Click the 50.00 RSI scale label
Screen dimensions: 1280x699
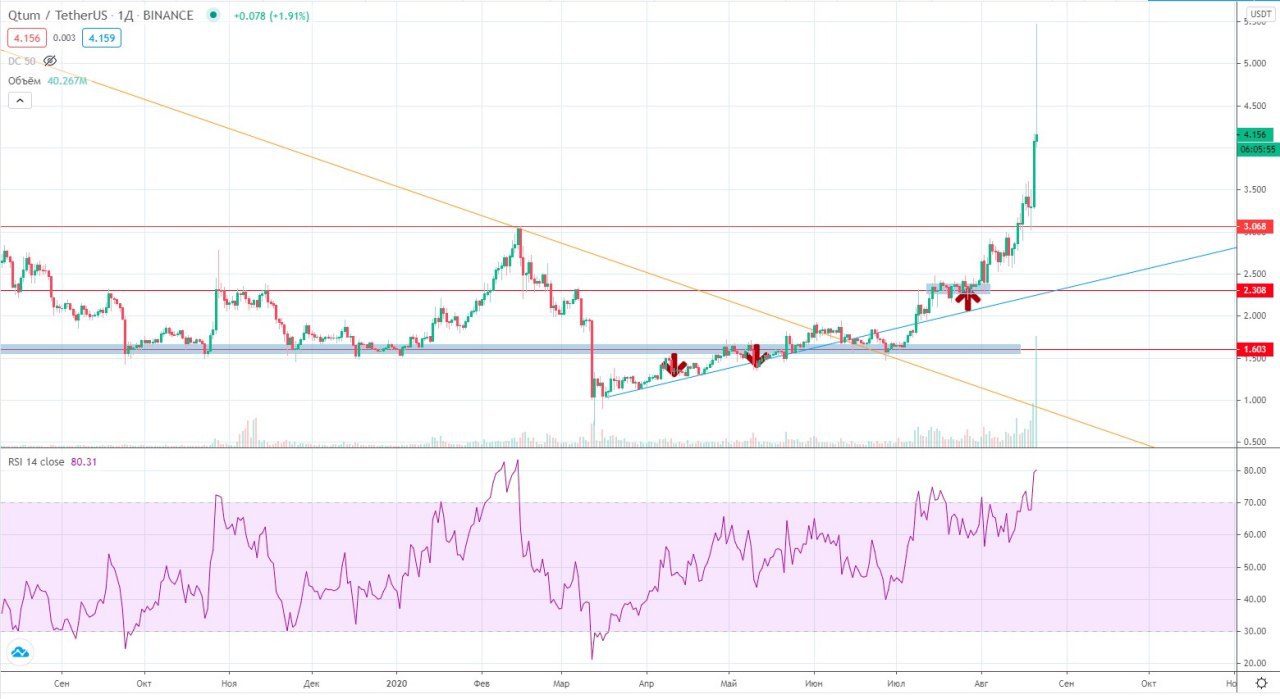point(1255,566)
